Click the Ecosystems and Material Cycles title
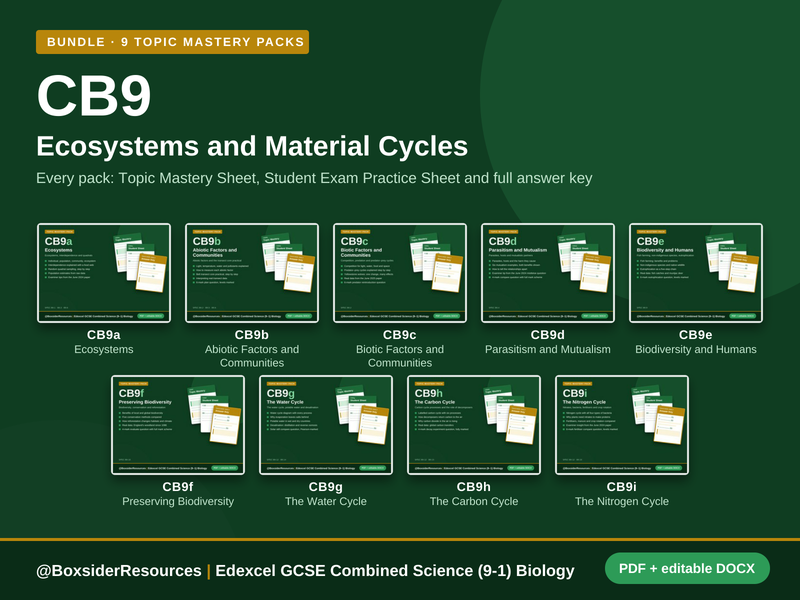 coord(252,146)
